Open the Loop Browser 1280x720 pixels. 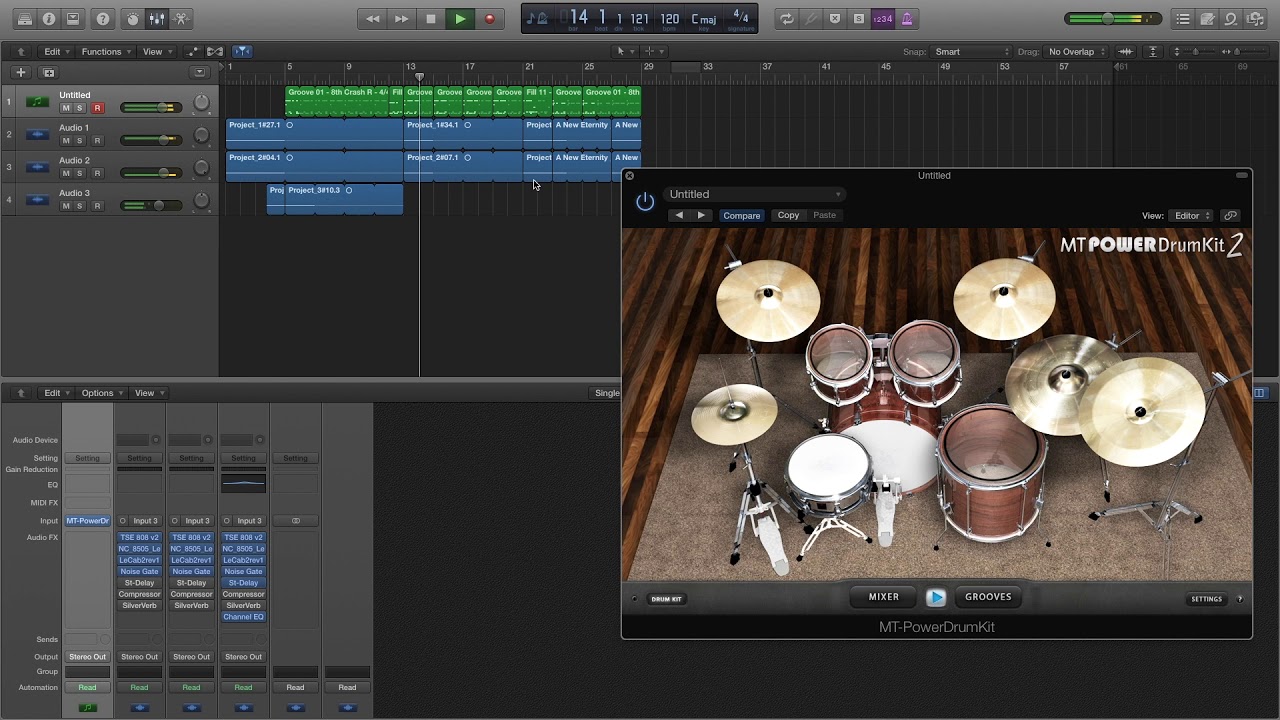point(1232,19)
